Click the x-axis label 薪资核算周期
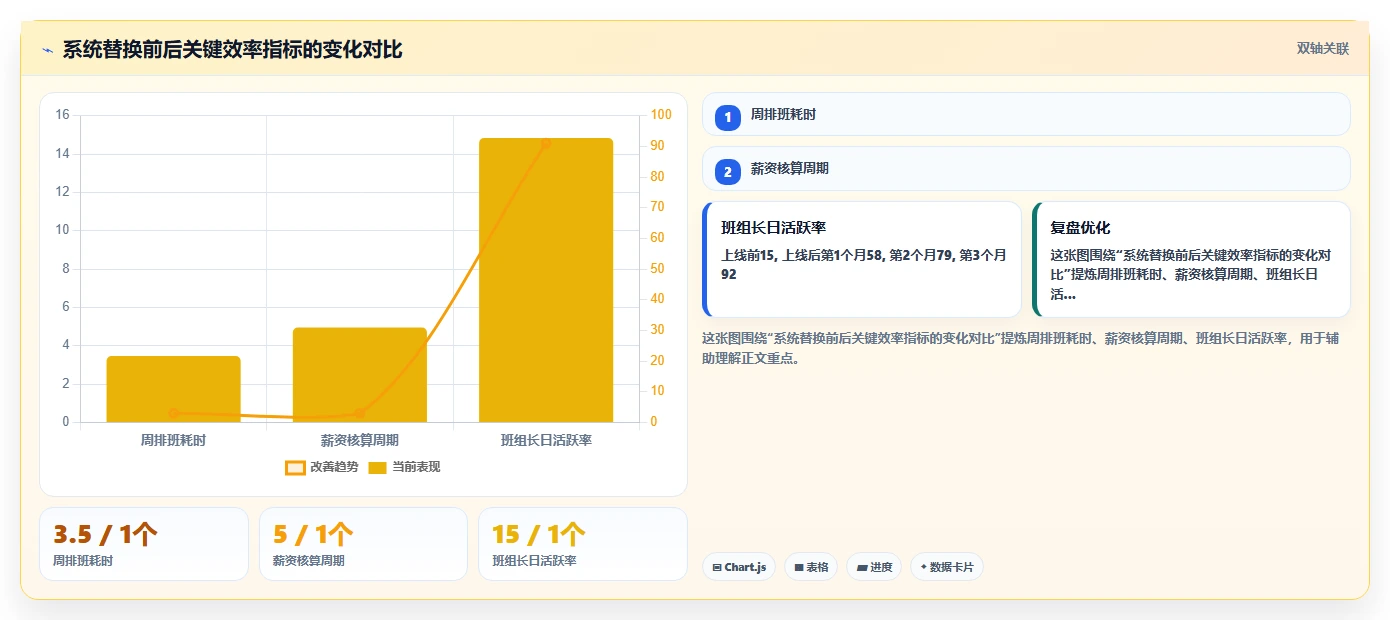 click(x=360, y=440)
